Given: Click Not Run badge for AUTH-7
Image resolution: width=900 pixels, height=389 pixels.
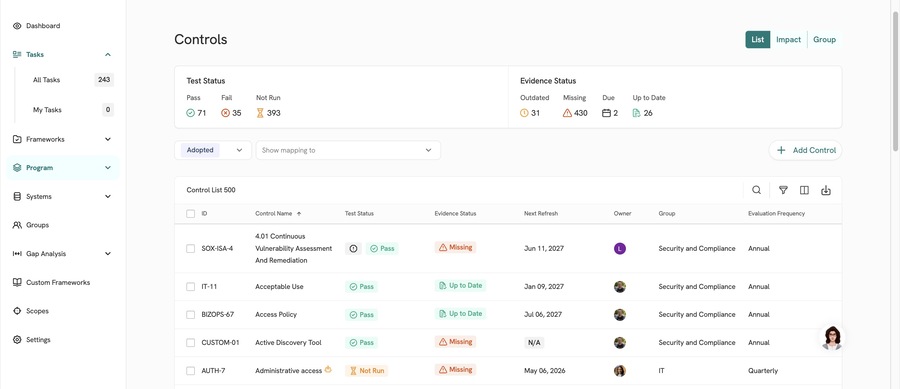Looking at the screenshot, I should 367,371.
